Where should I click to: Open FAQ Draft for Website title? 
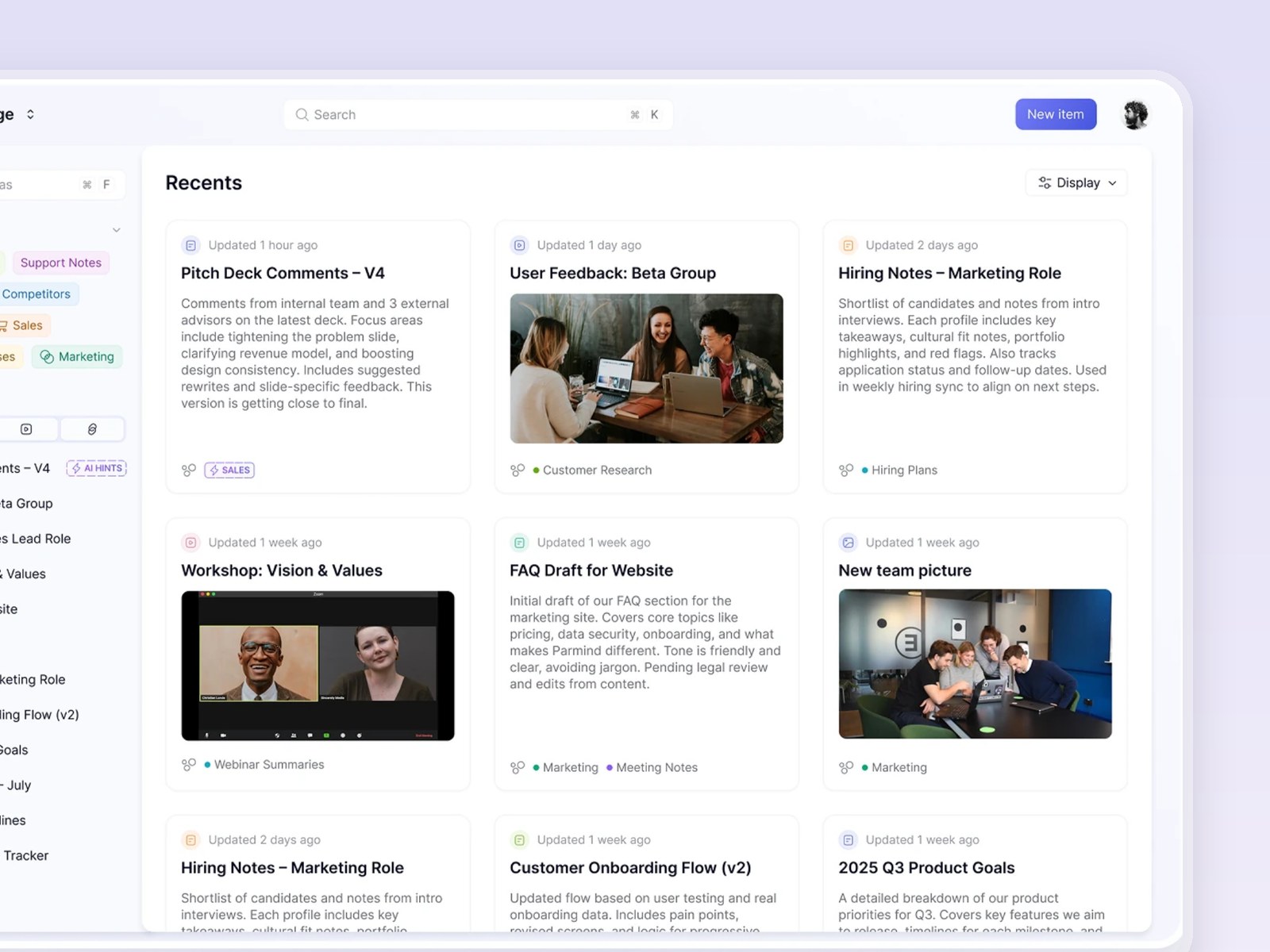tap(591, 570)
